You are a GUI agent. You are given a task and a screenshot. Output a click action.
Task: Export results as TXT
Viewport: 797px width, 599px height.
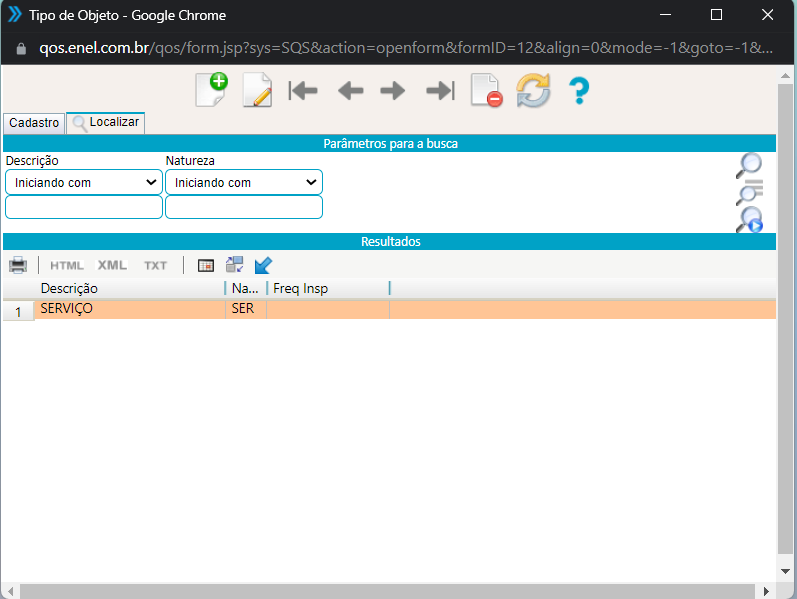[155, 265]
